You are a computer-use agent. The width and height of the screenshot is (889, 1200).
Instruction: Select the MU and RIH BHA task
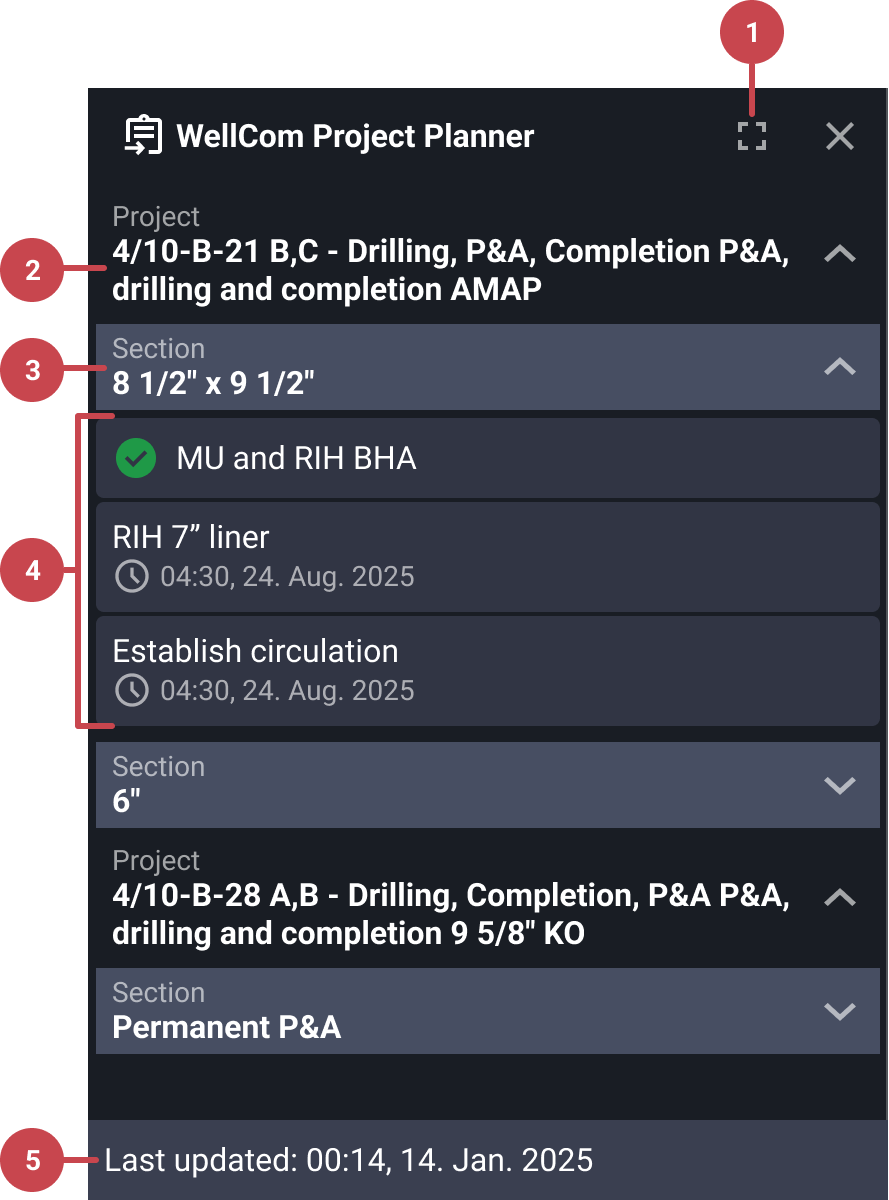click(x=296, y=459)
